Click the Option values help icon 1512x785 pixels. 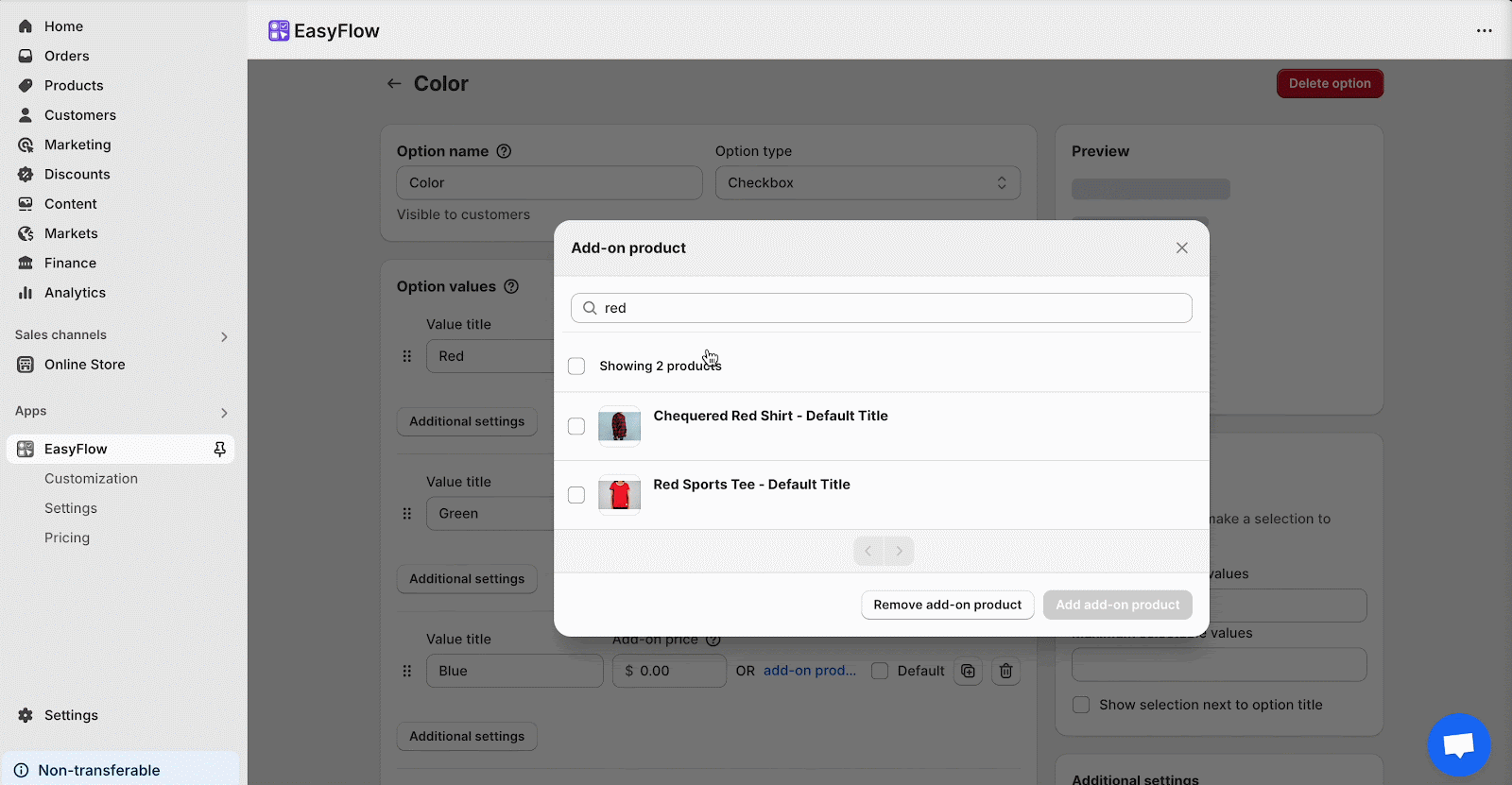coord(511,286)
